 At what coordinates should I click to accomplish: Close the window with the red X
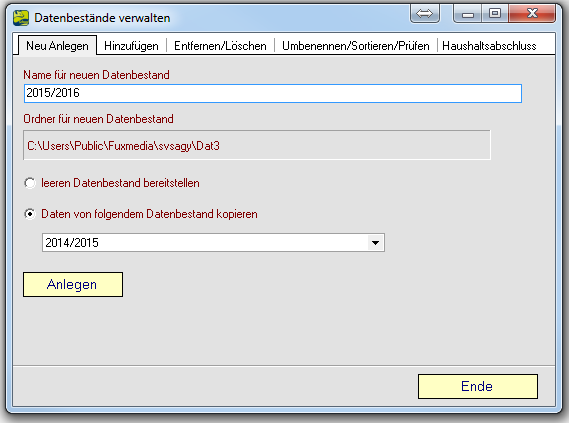click(532, 14)
